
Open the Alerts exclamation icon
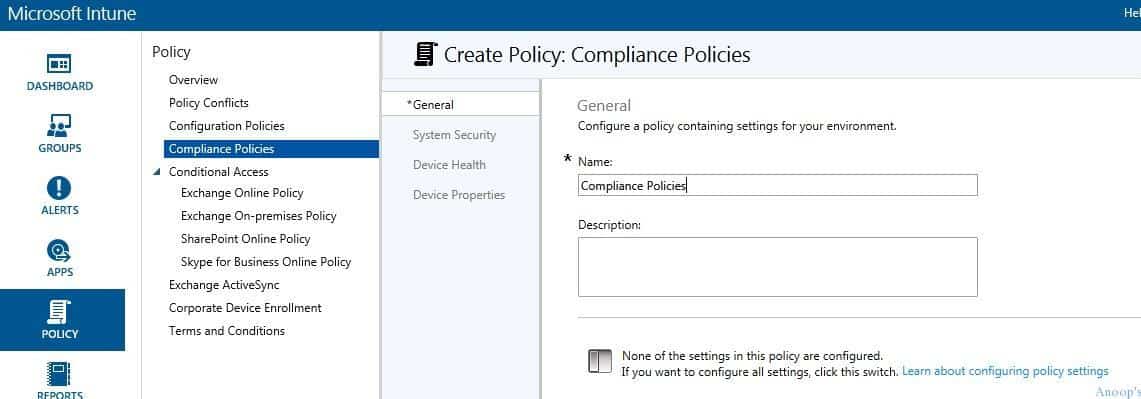(59, 189)
